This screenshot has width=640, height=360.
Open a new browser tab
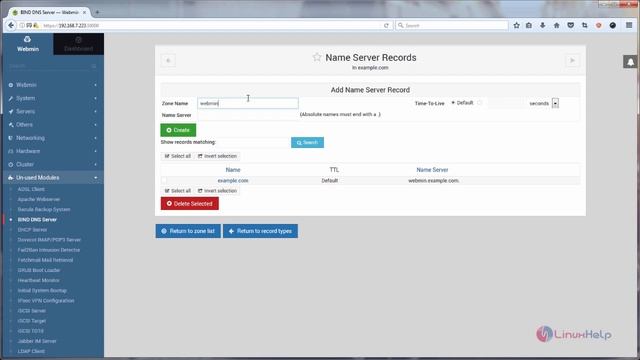[97, 12]
